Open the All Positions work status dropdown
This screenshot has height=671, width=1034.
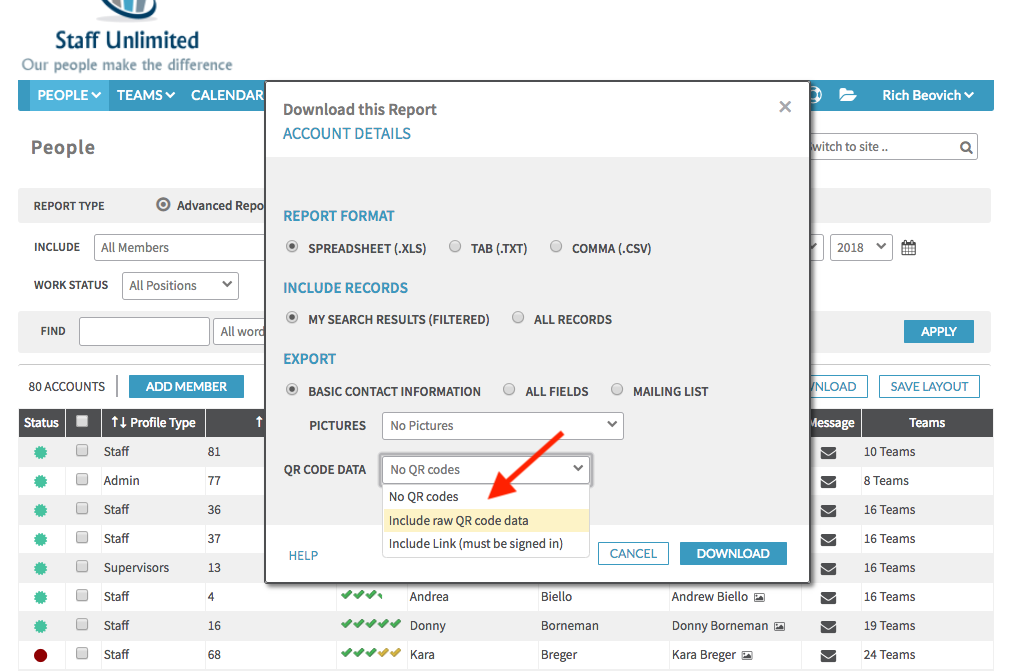coord(180,285)
